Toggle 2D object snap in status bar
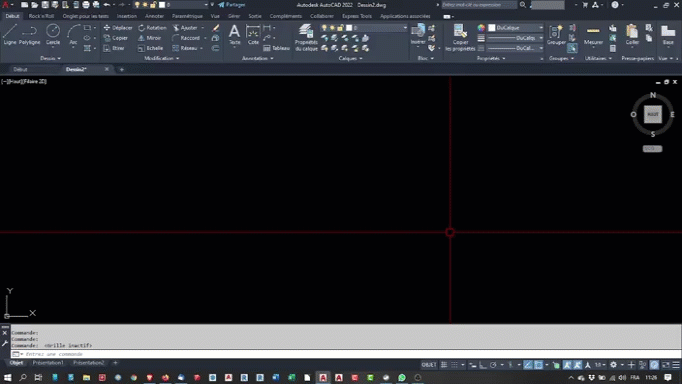This screenshot has width=682, height=384. 538,365
